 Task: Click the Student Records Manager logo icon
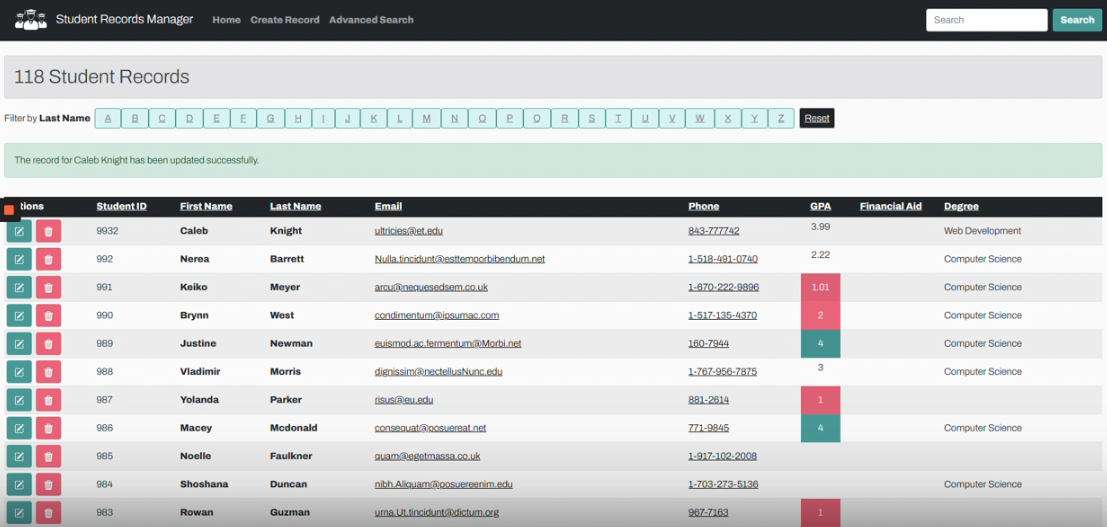click(30, 20)
